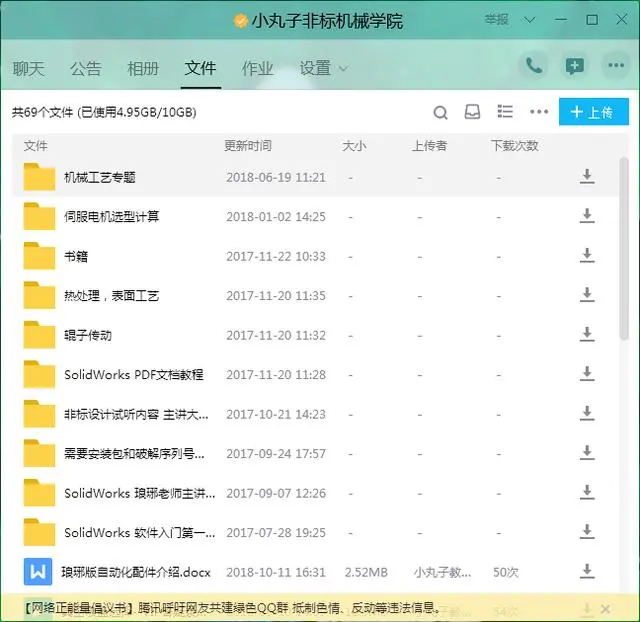Sort by 上传者 column header
Screen dimensions: 640x622
tap(429, 146)
